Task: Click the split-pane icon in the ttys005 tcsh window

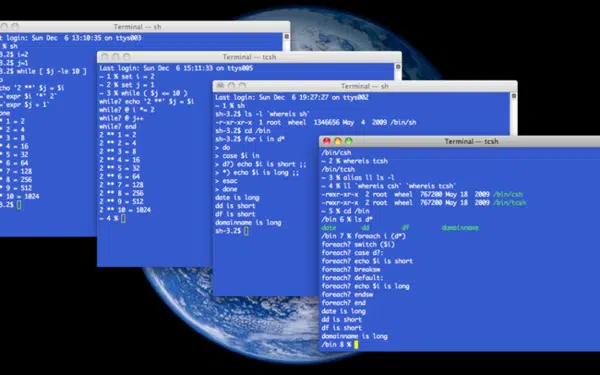Action: tap(398, 67)
